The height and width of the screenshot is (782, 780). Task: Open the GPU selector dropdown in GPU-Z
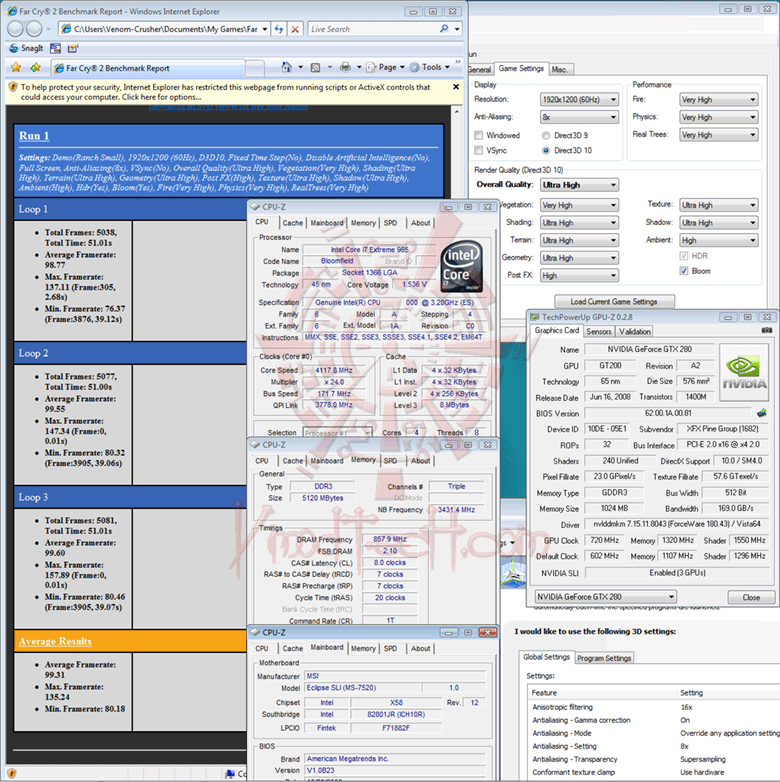(605, 596)
